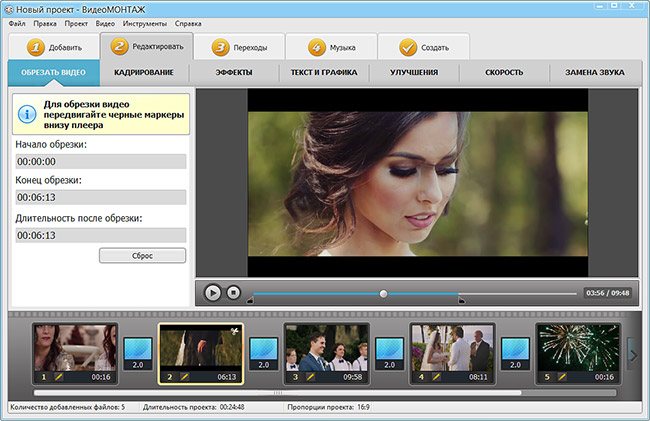Select the fireworks clip thumbnail in timeline
The width and height of the screenshot is (650, 421).
point(577,346)
